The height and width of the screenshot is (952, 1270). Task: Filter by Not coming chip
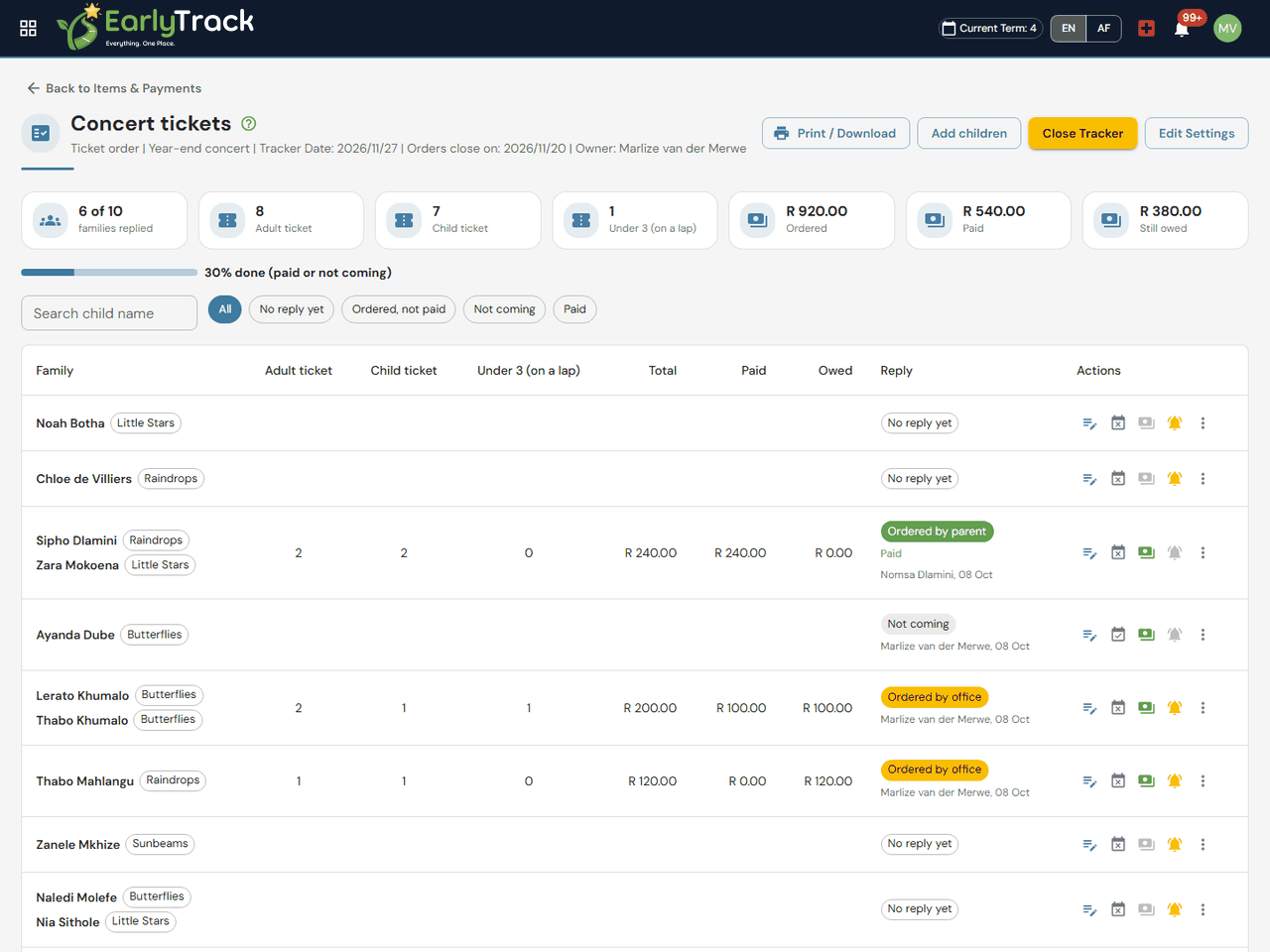(x=504, y=309)
